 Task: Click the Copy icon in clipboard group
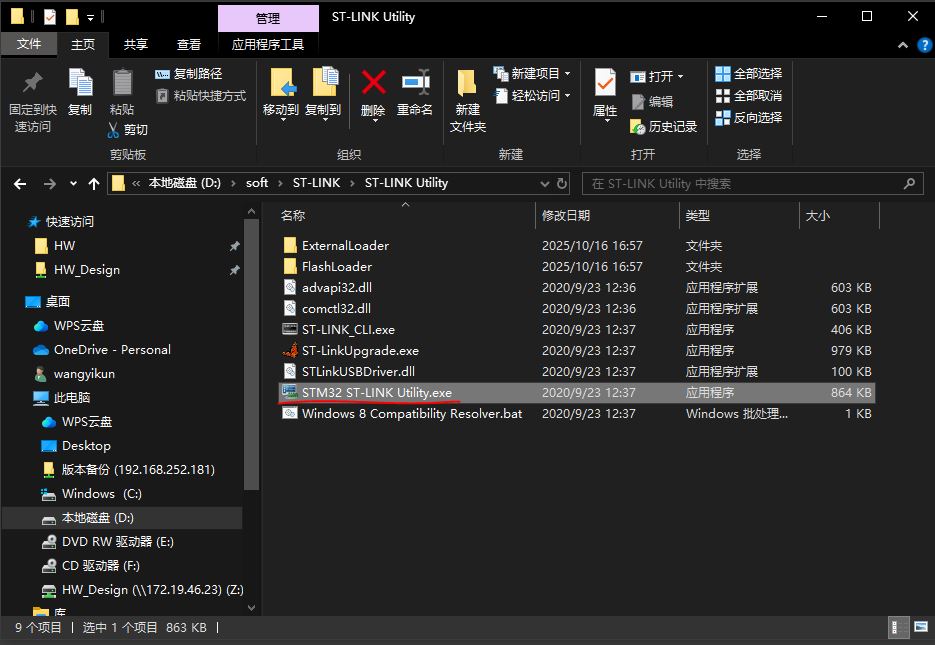click(80, 83)
